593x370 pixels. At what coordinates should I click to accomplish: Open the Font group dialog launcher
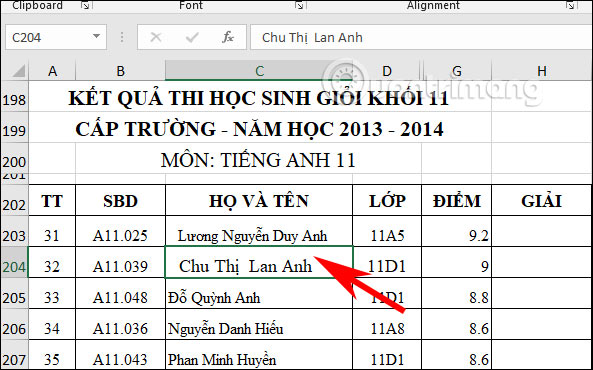(299, 5)
